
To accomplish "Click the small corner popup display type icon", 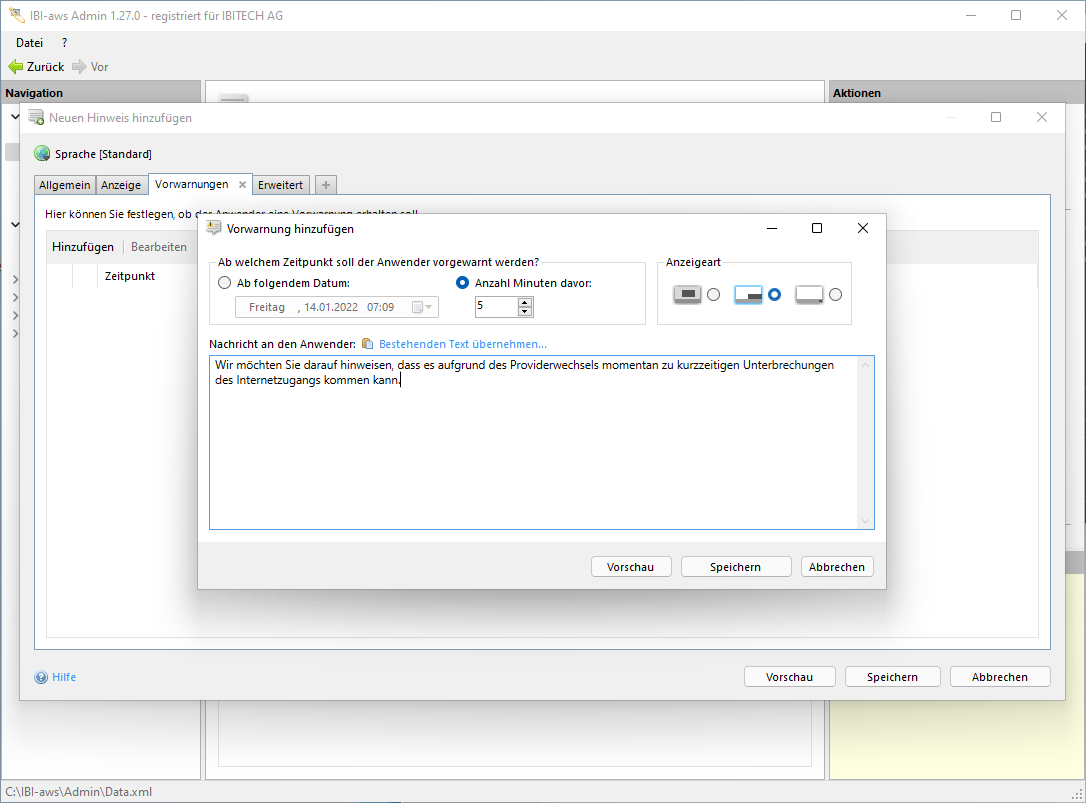I will 748,294.
